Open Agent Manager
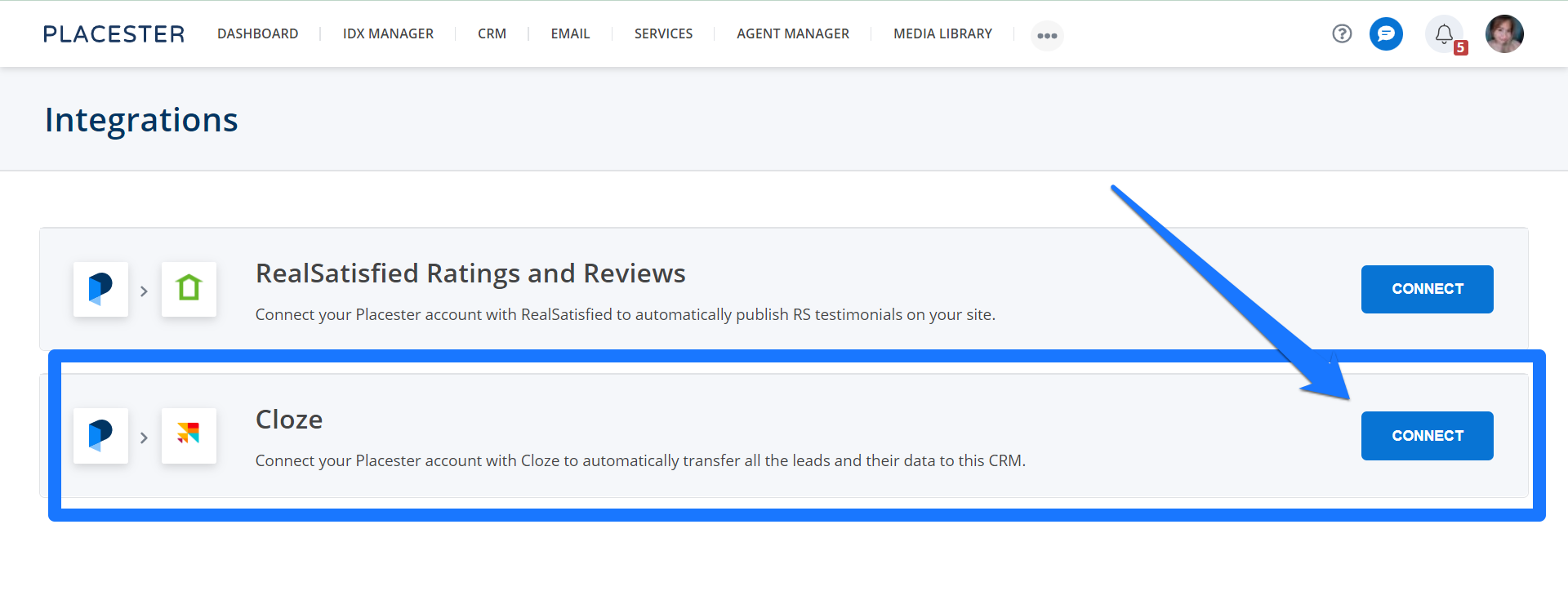 (793, 33)
